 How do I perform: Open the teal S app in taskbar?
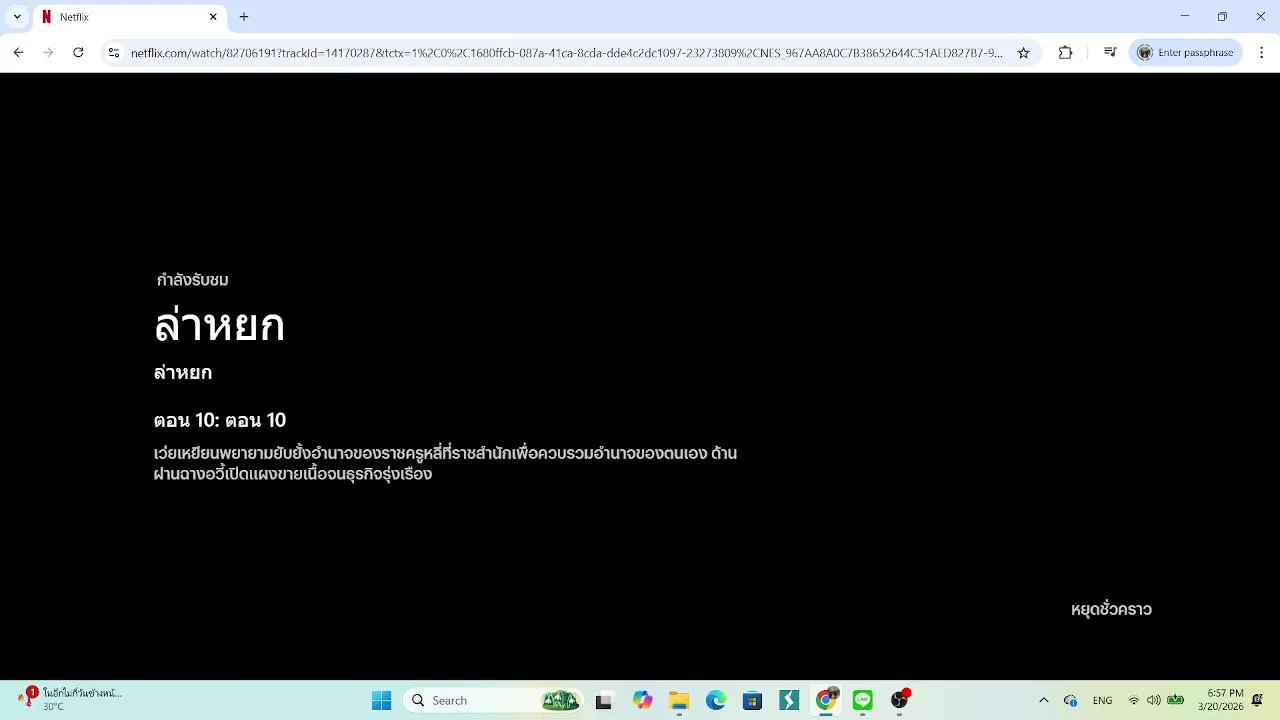tap(789, 701)
